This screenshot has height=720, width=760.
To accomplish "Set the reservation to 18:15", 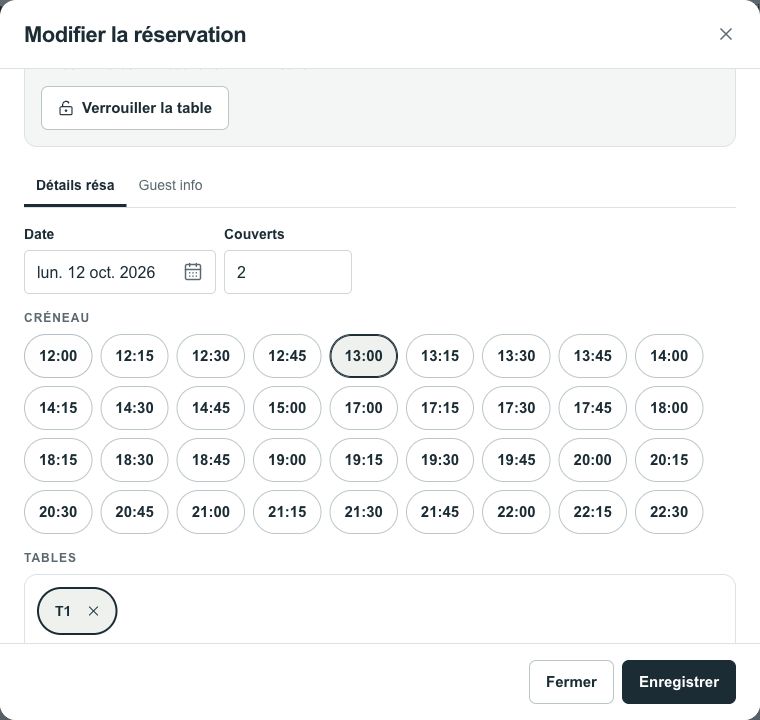I will tap(58, 460).
